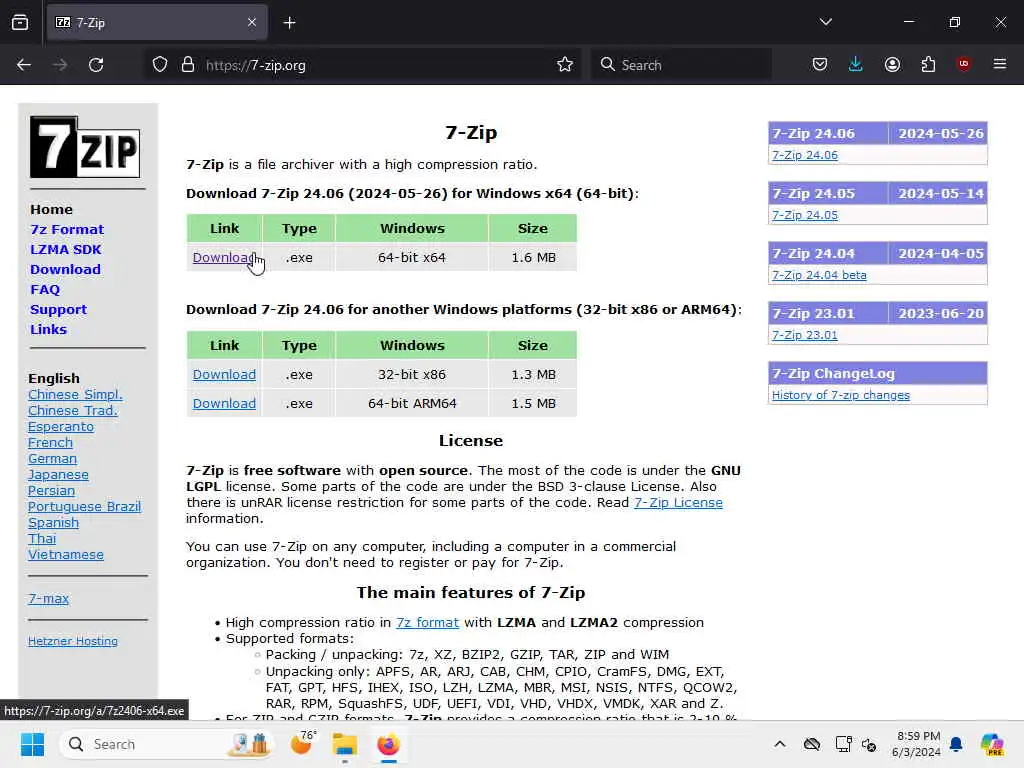Switch language to German
Viewport: 1024px width, 768px height.
[52, 458]
